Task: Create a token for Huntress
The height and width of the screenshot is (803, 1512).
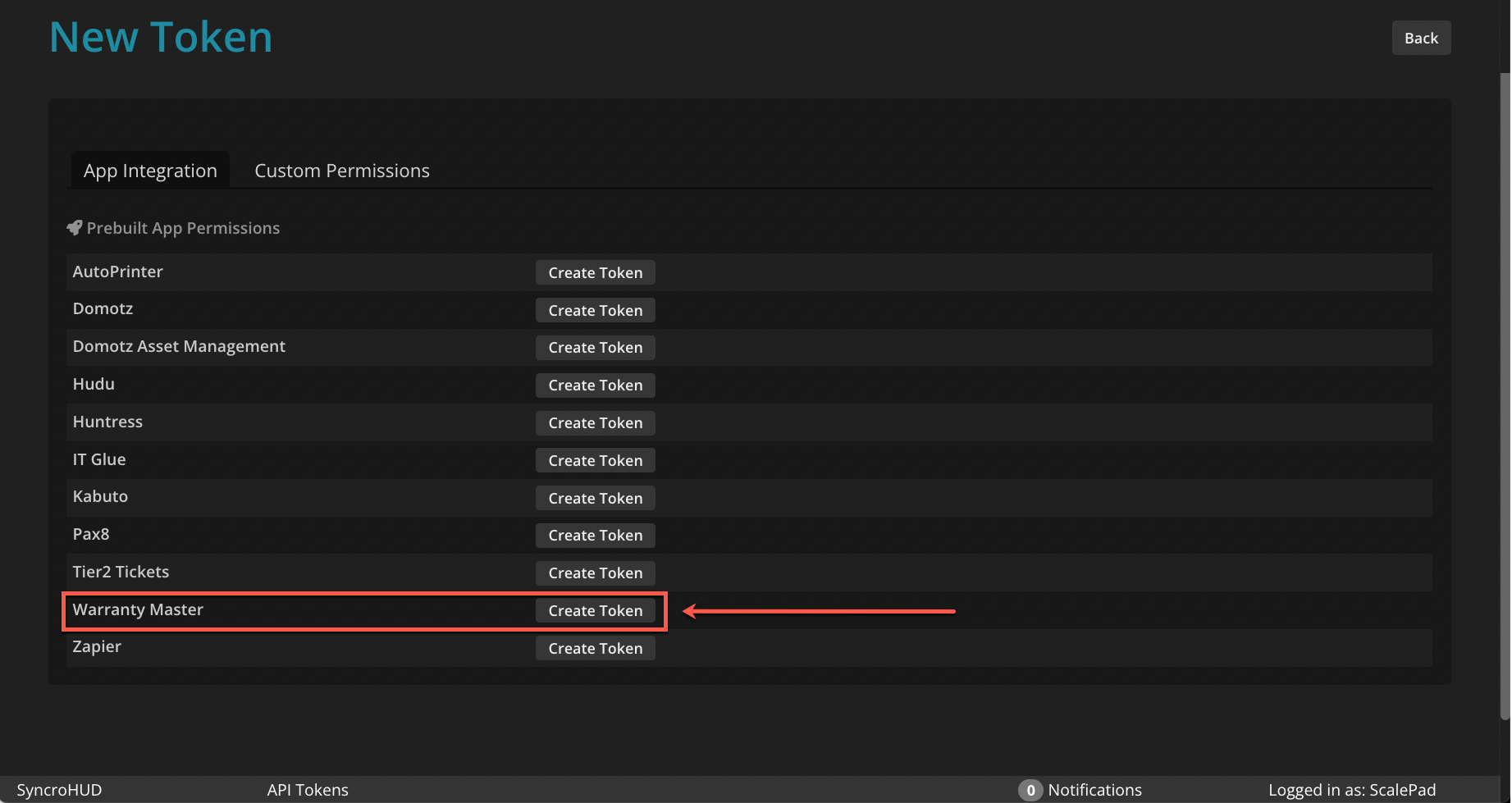Action: point(596,423)
